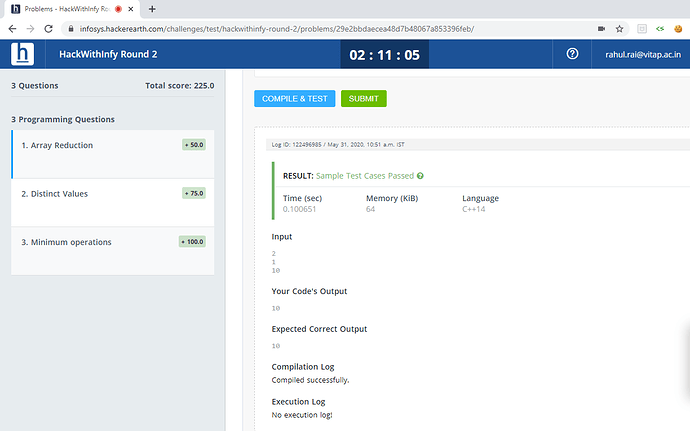Click the green Submit button
The height and width of the screenshot is (431, 690).
[364, 99]
